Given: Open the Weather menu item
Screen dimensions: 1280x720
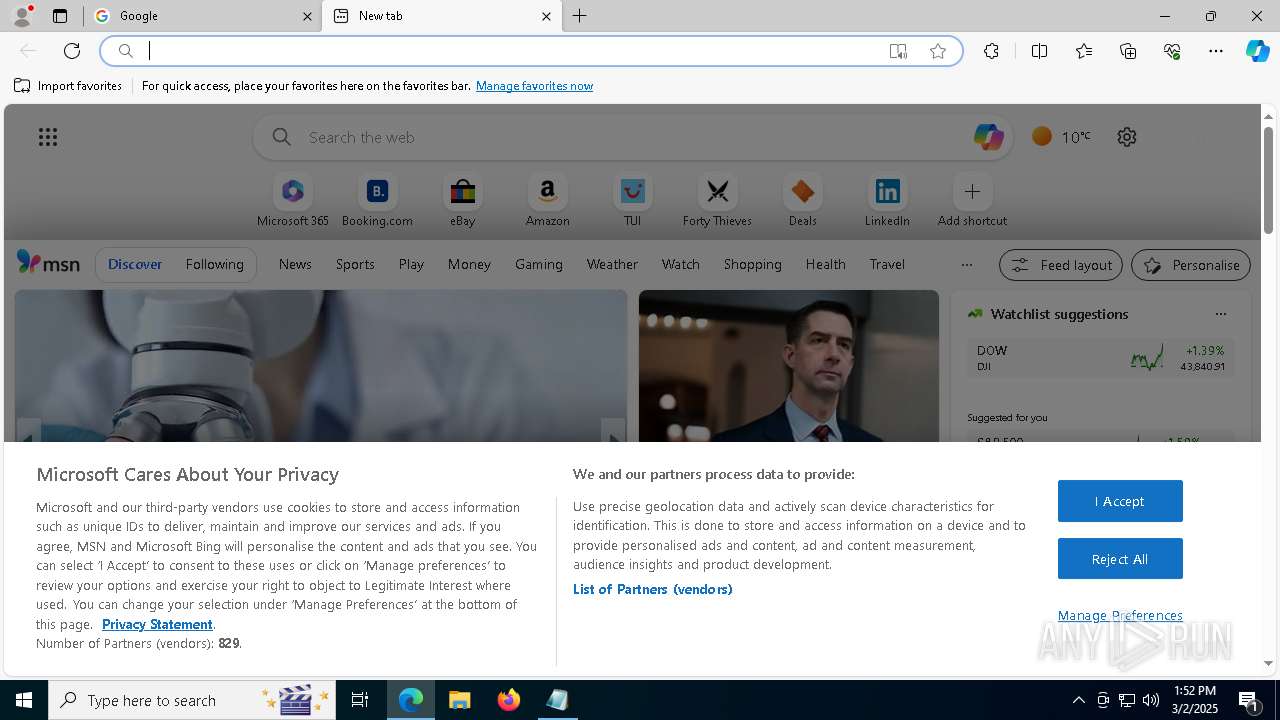Looking at the screenshot, I should 612,264.
